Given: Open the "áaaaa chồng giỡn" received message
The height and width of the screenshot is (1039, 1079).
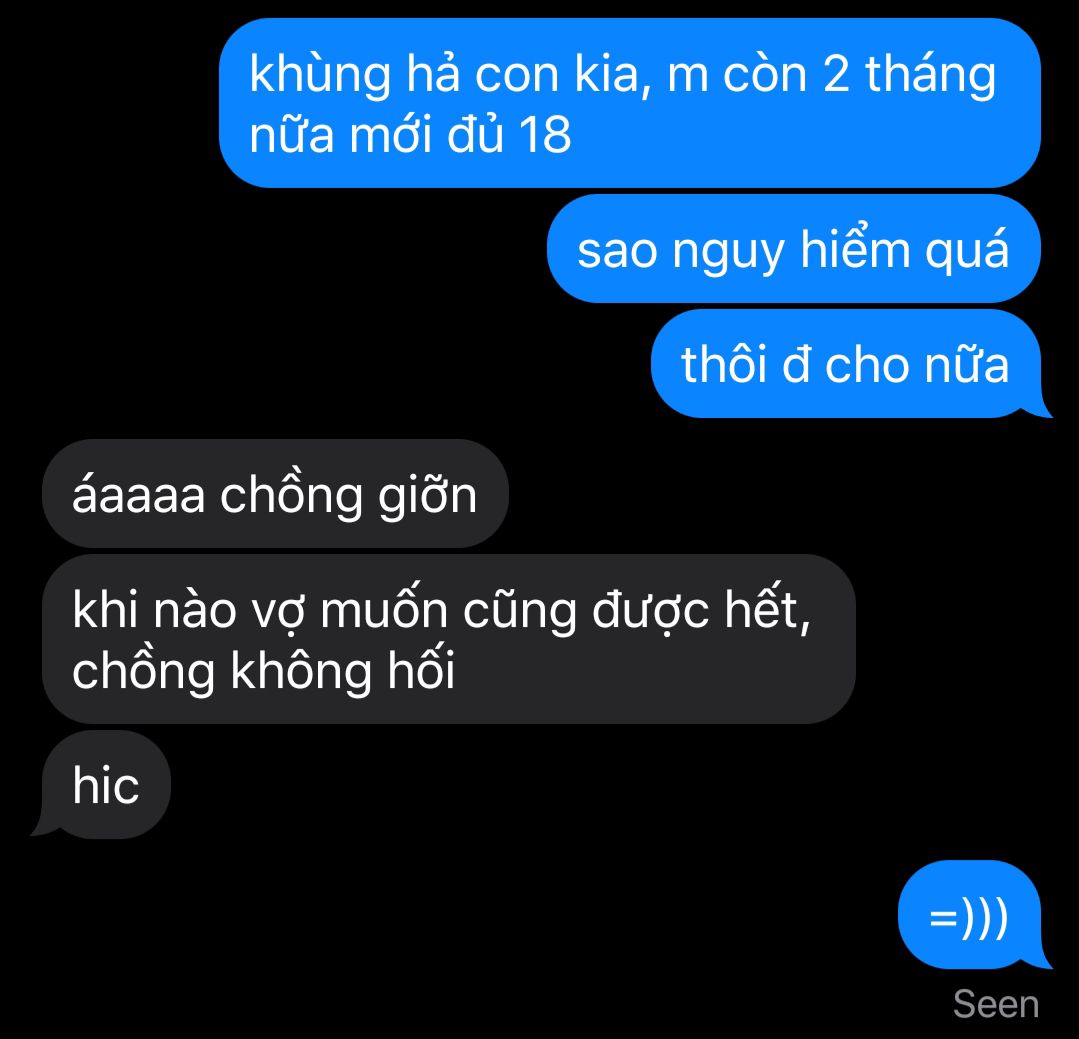Looking at the screenshot, I should coord(275,493).
